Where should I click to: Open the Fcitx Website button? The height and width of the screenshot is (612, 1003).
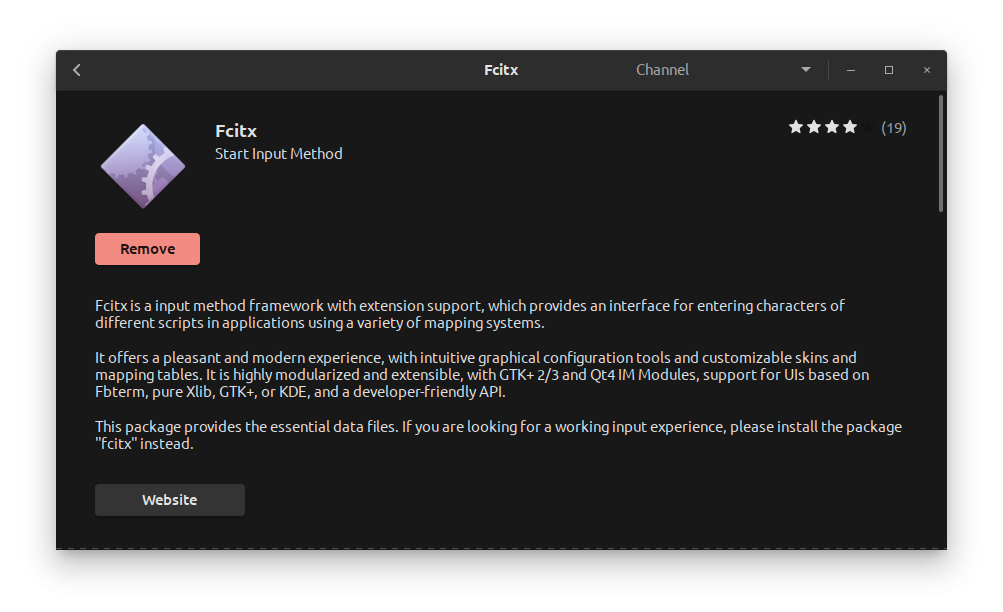coord(170,499)
